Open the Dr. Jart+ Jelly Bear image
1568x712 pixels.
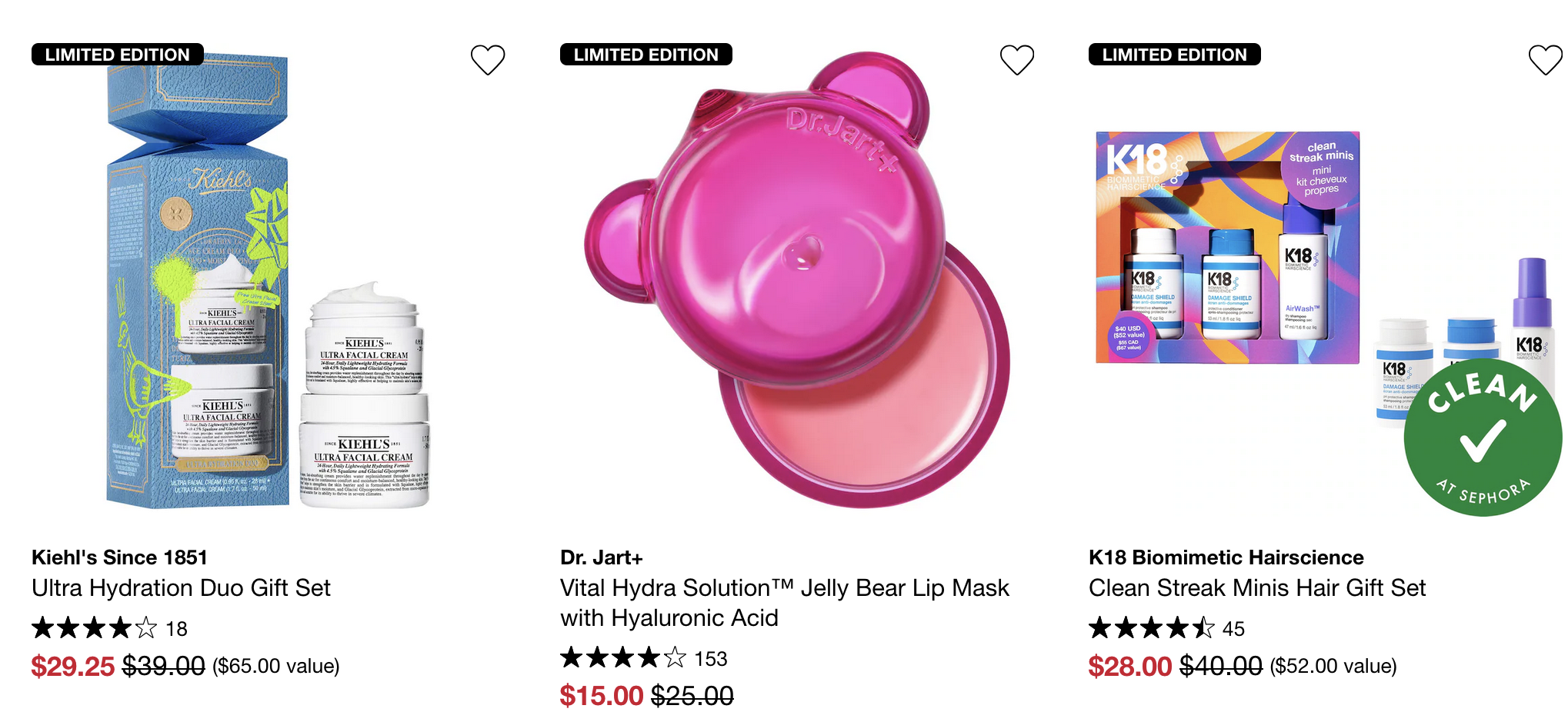point(796,284)
